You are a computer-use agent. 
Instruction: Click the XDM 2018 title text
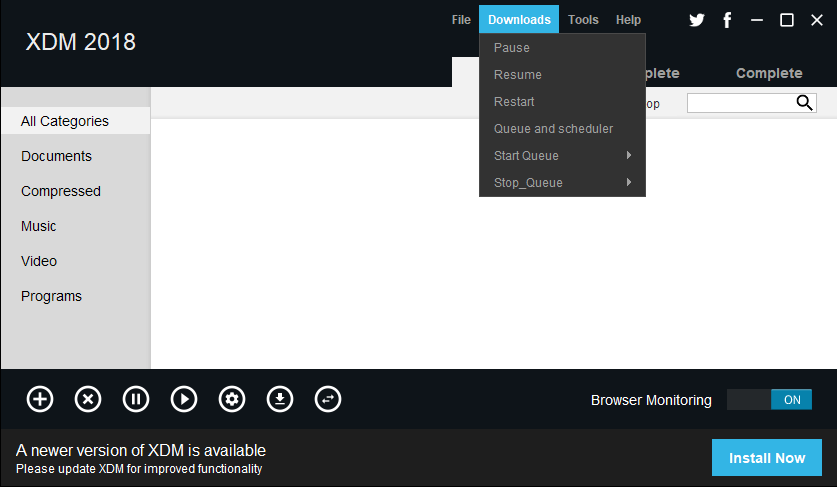[81, 42]
